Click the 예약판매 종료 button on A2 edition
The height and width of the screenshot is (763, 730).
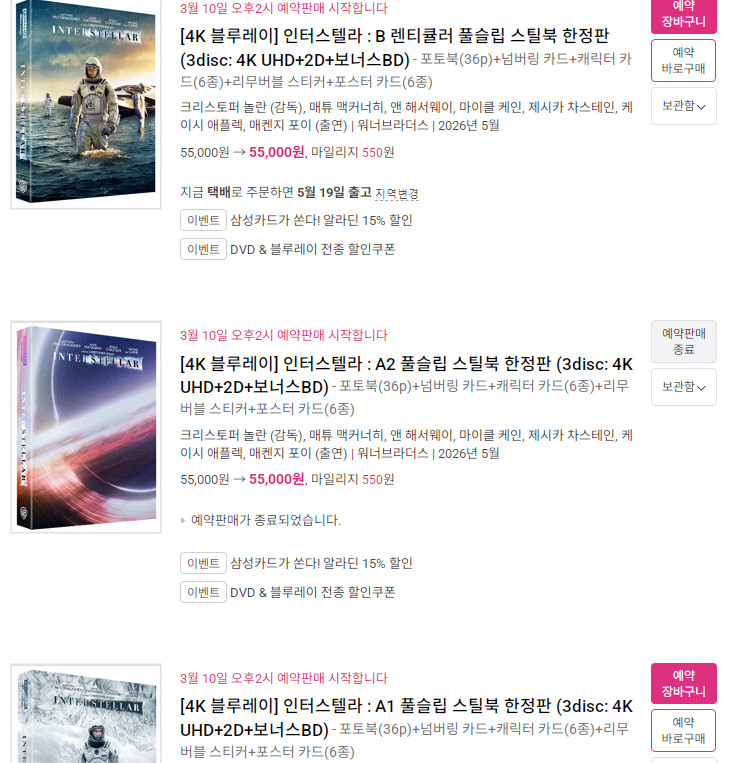[683, 341]
